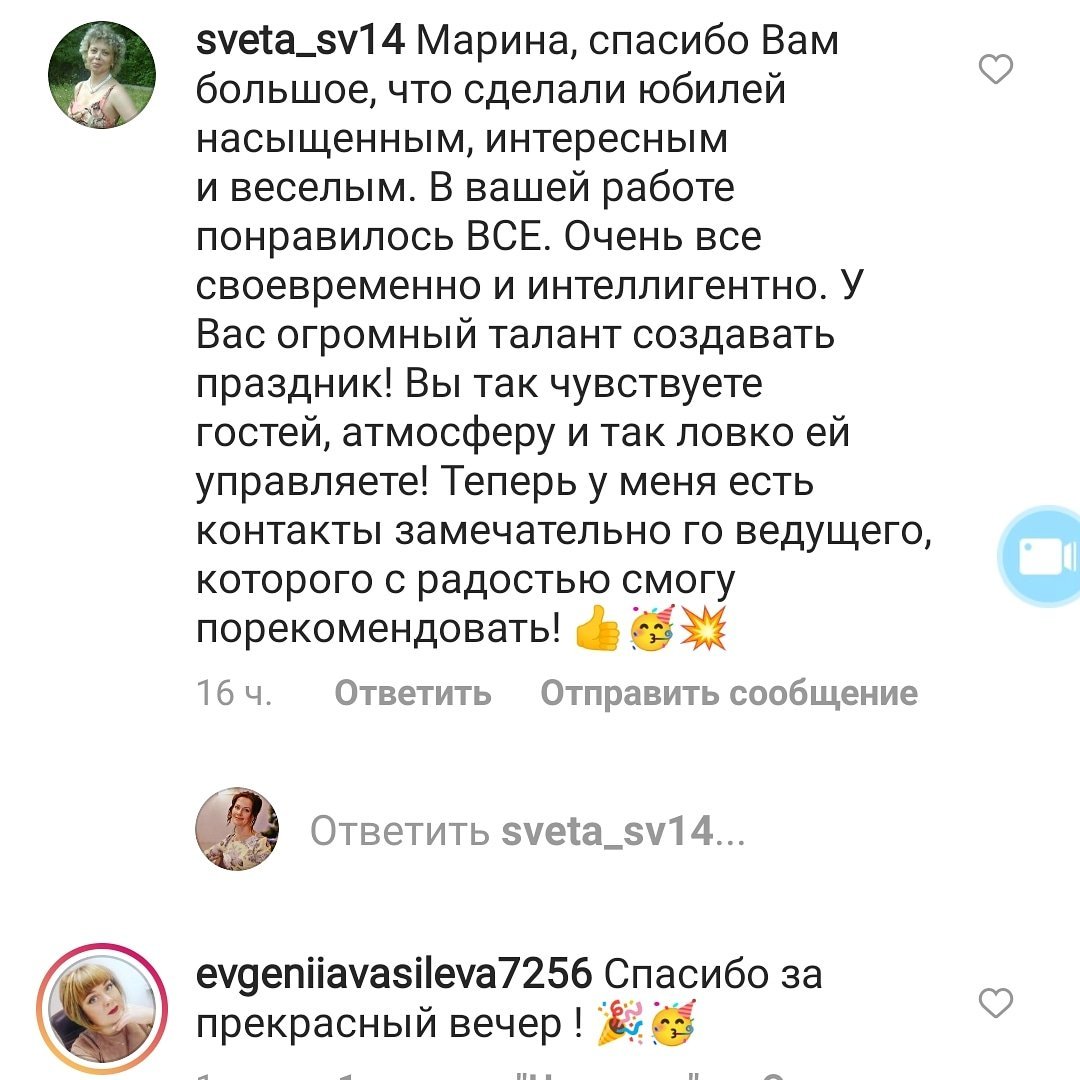
Task: Like the sveta_sv14 comment with heart icon
Action: (x=996, y=69)
